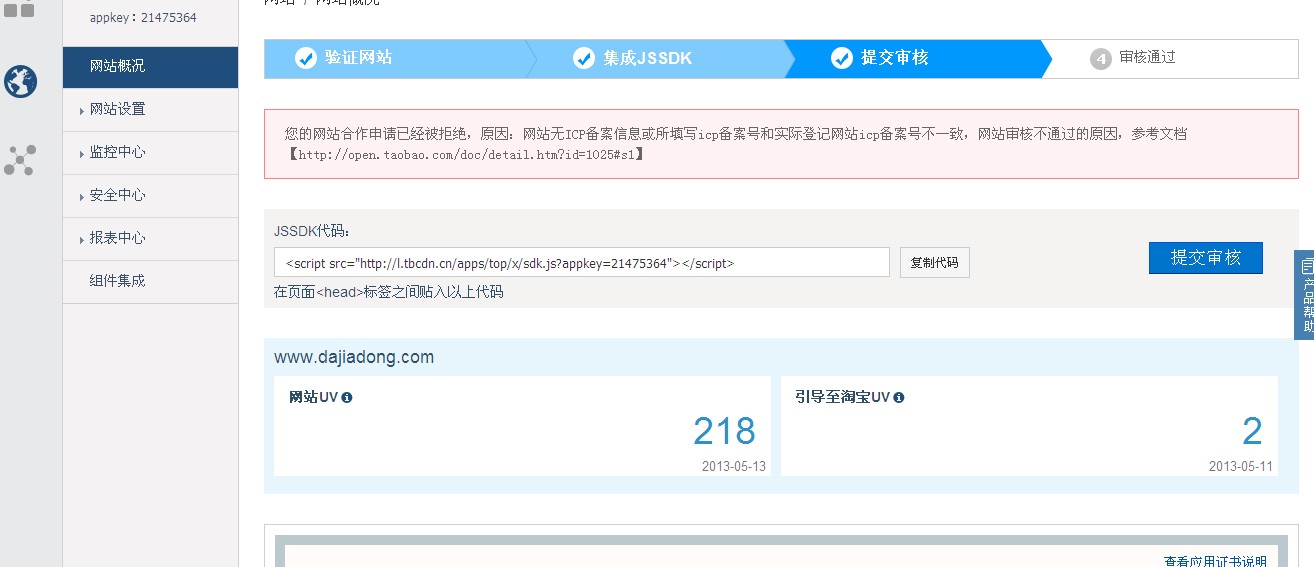The width and height of the screenshot is (1314, 567).
Task: Click the date 2013-05-13
Action: coord(733,466)
